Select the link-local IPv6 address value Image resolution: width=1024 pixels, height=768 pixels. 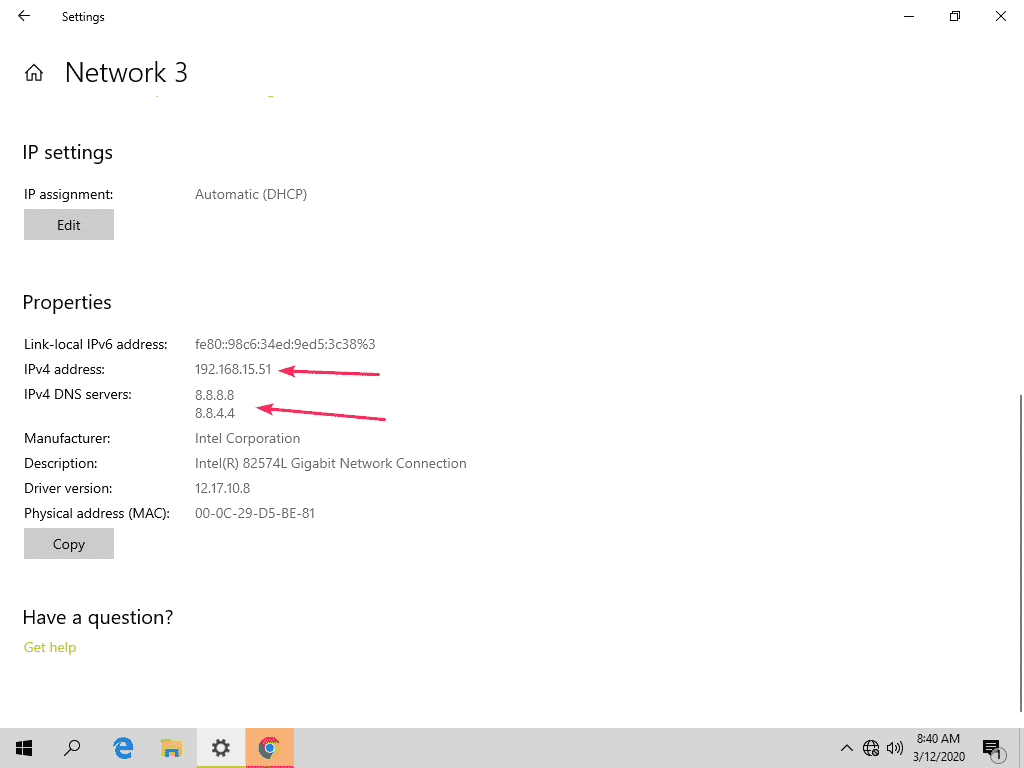(x=285, y=344)
